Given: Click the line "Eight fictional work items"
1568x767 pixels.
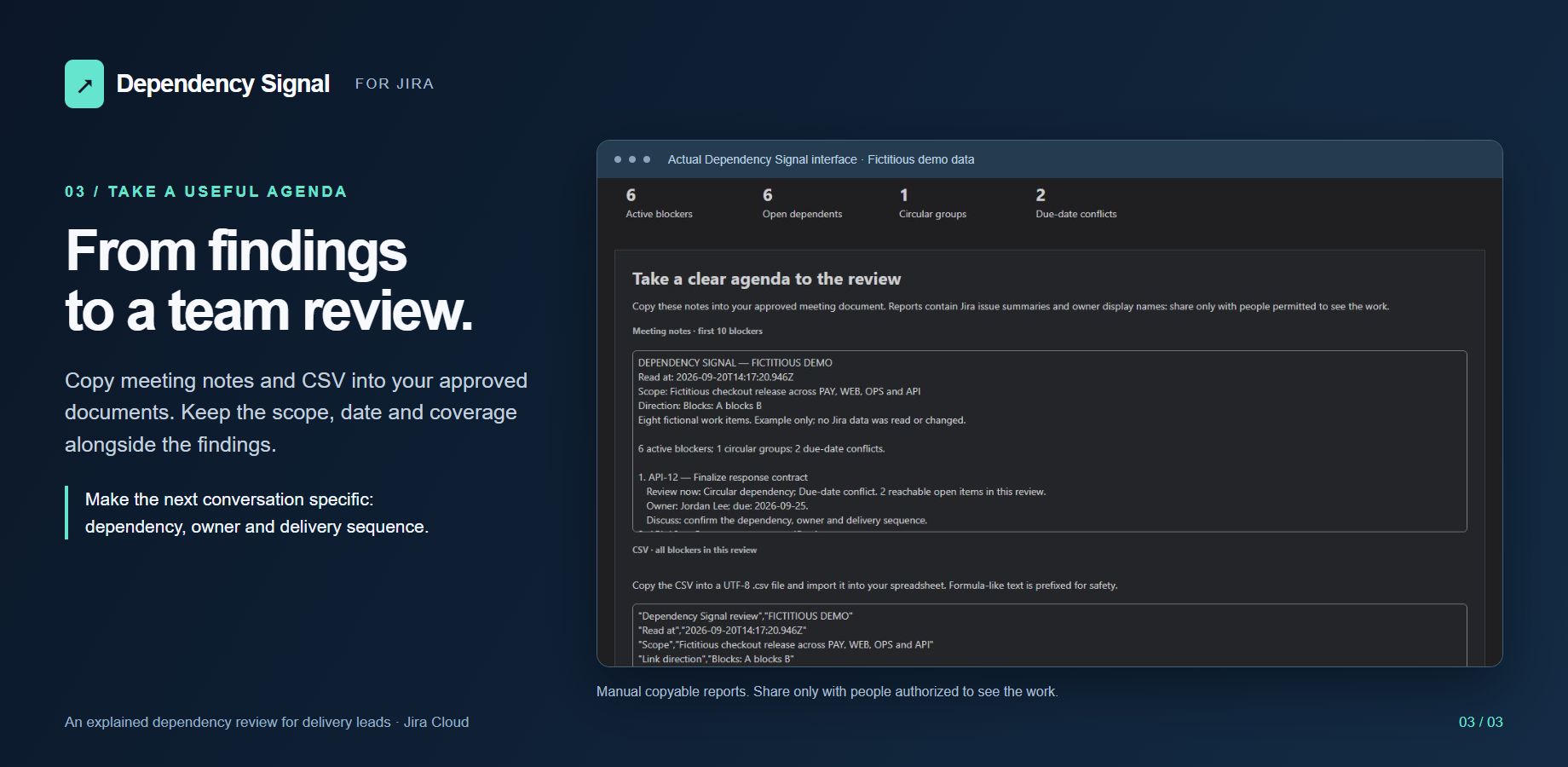Looking at the screenshot, I should click(x=801, y=420).
